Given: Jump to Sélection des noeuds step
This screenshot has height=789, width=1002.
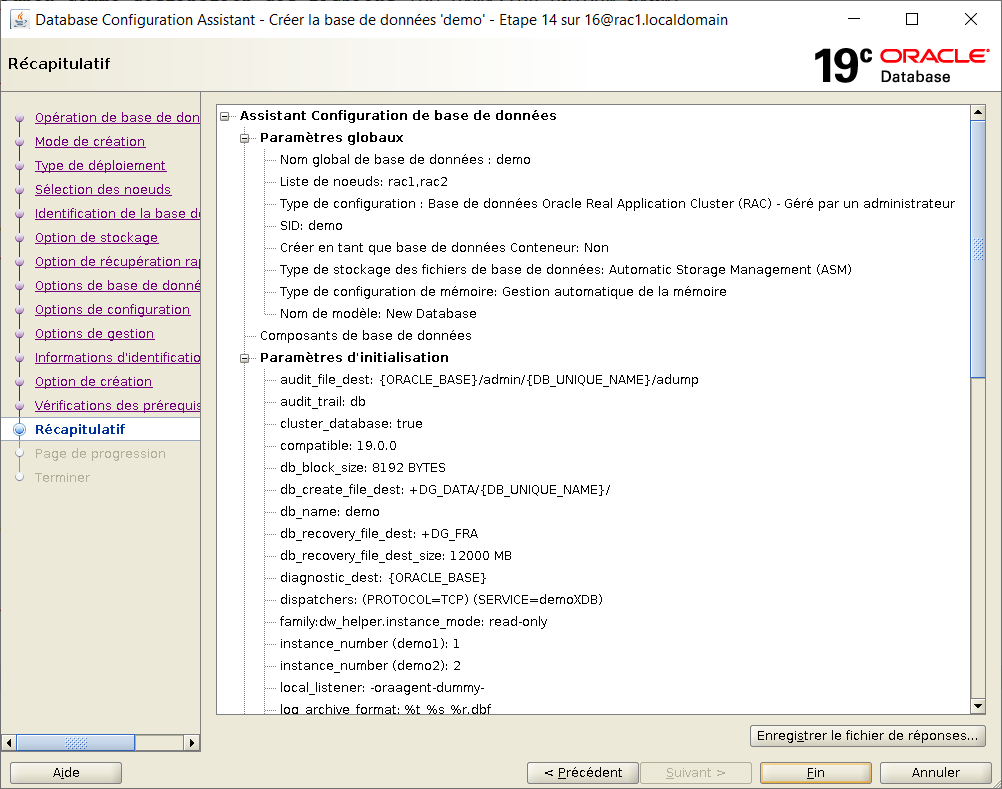Looking at the screenshot, I should (103, 189).
